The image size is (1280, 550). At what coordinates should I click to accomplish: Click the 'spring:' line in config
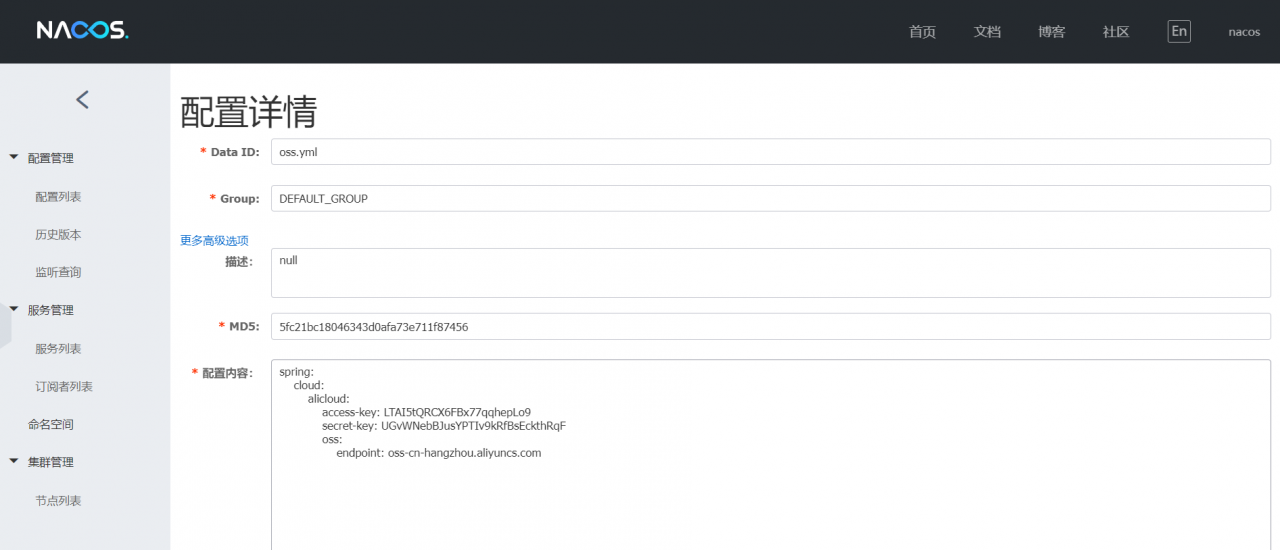point(297,372)
